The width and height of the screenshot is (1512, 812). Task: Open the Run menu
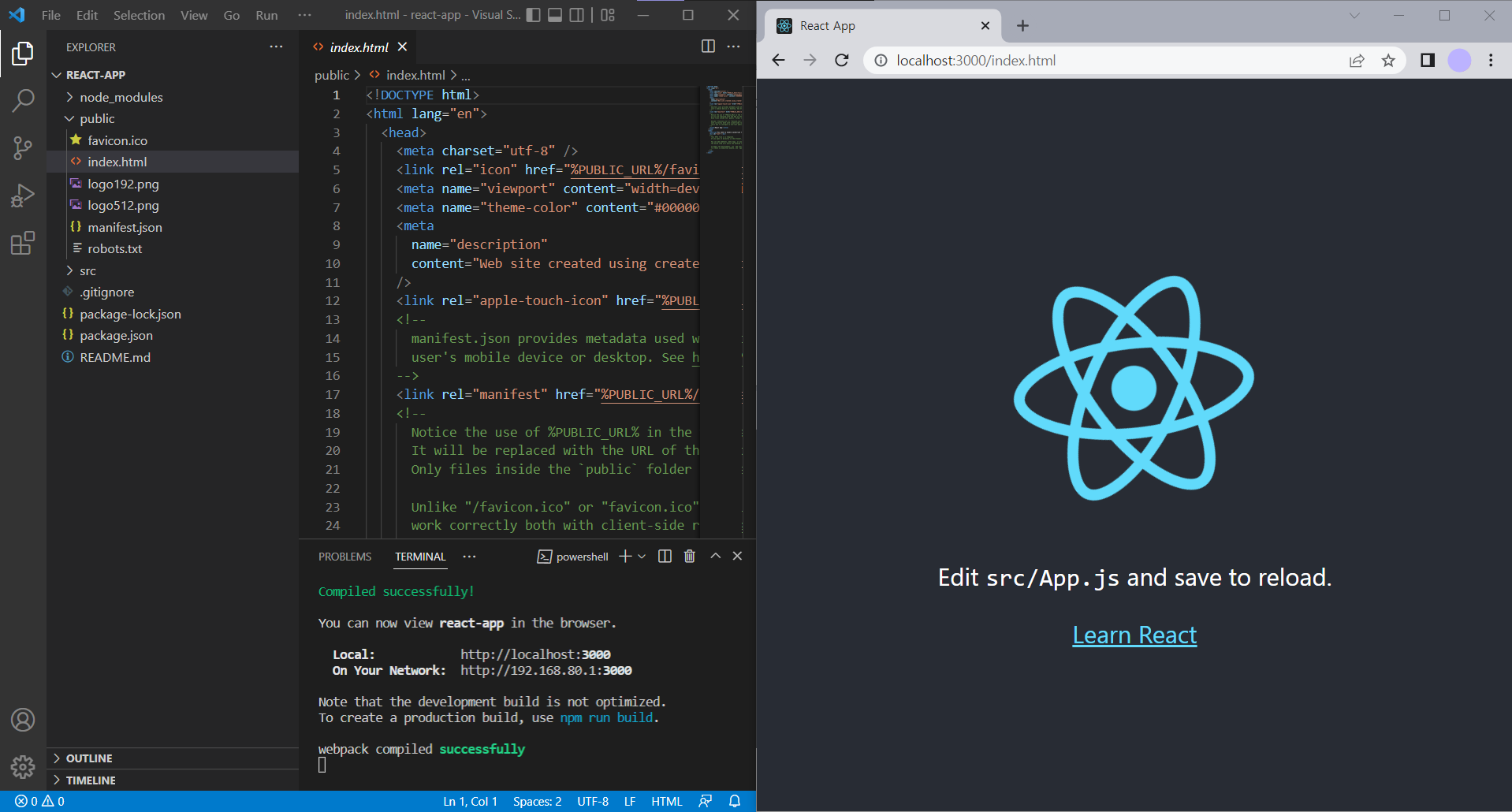click(266, 15)
